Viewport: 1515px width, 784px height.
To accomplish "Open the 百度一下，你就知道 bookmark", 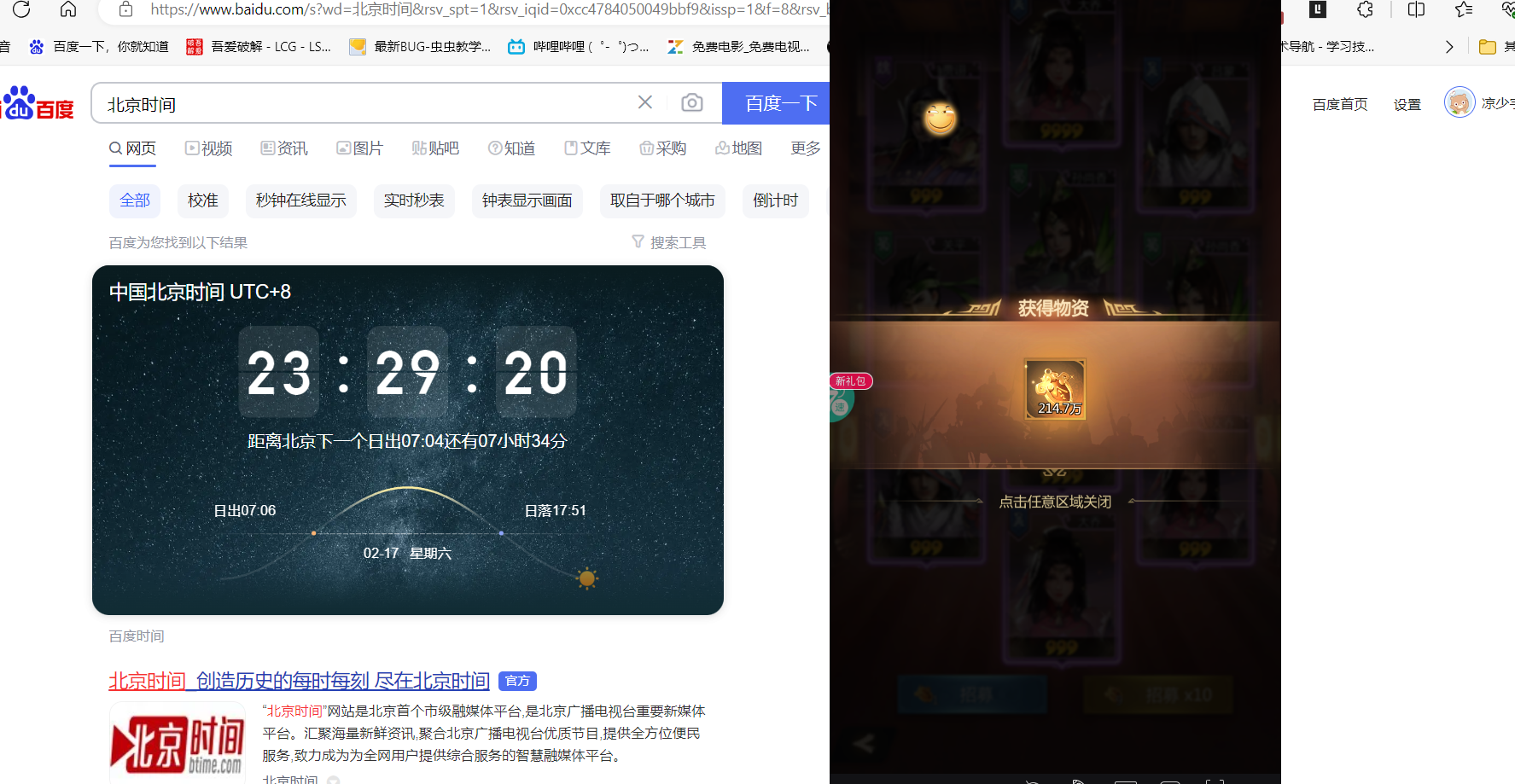I will (x=99, y=46).
